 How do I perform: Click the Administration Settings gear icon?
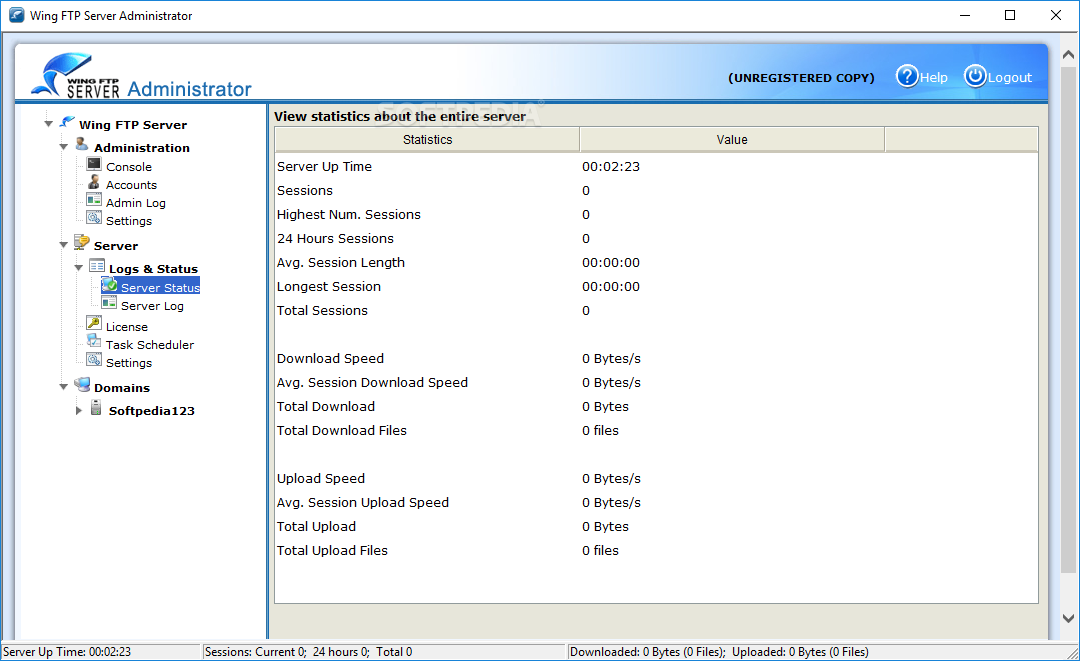point(94,218)
